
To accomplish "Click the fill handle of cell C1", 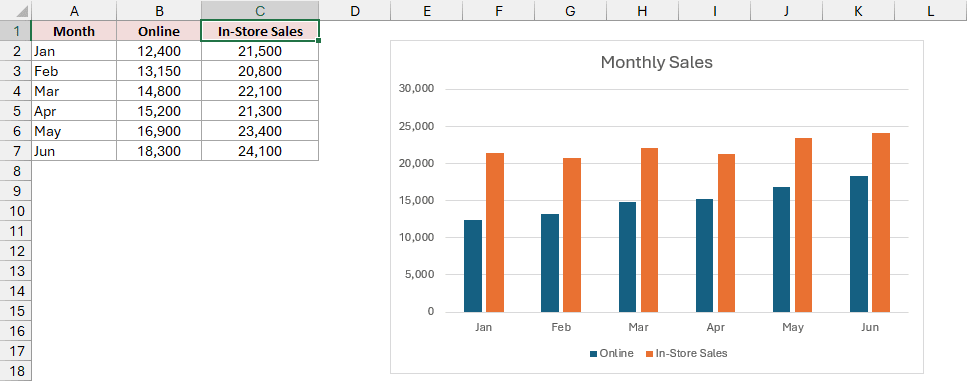I will (318, 41).
